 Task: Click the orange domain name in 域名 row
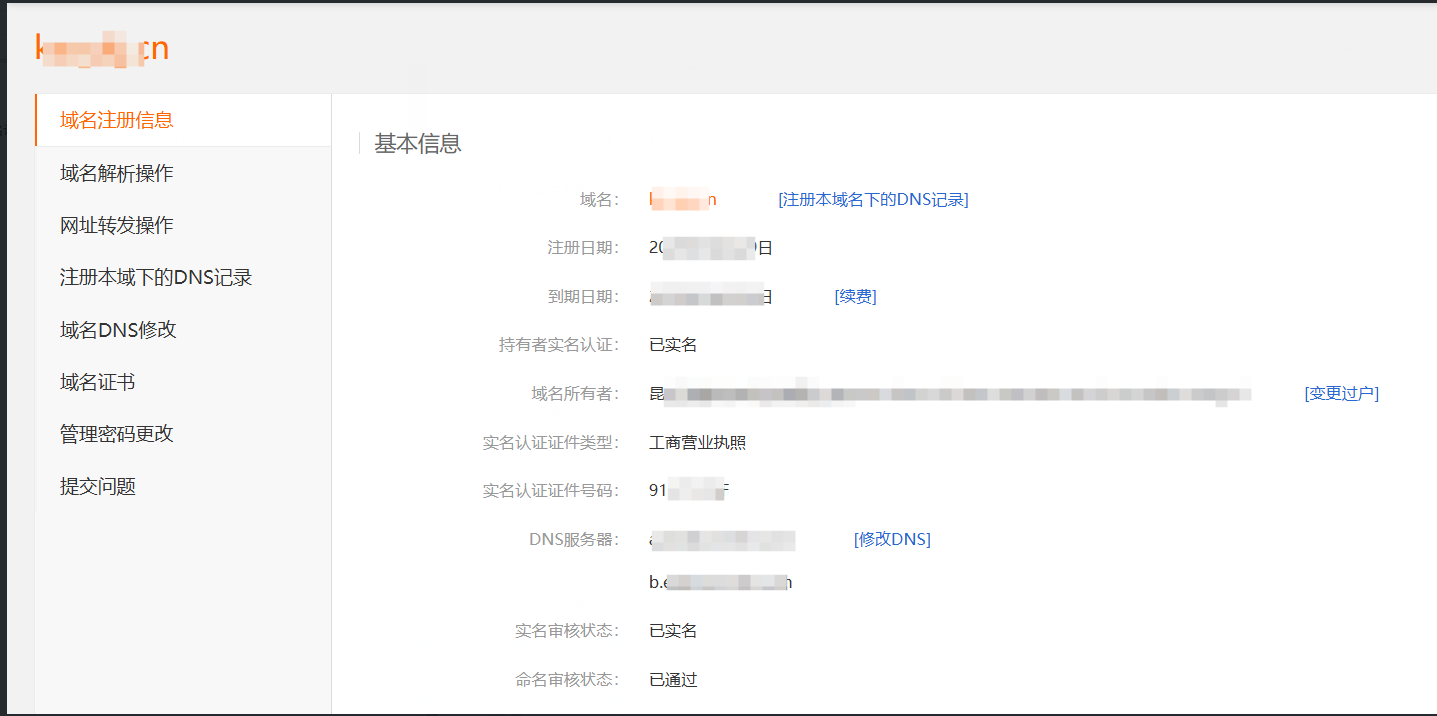(x=683, y=199)
